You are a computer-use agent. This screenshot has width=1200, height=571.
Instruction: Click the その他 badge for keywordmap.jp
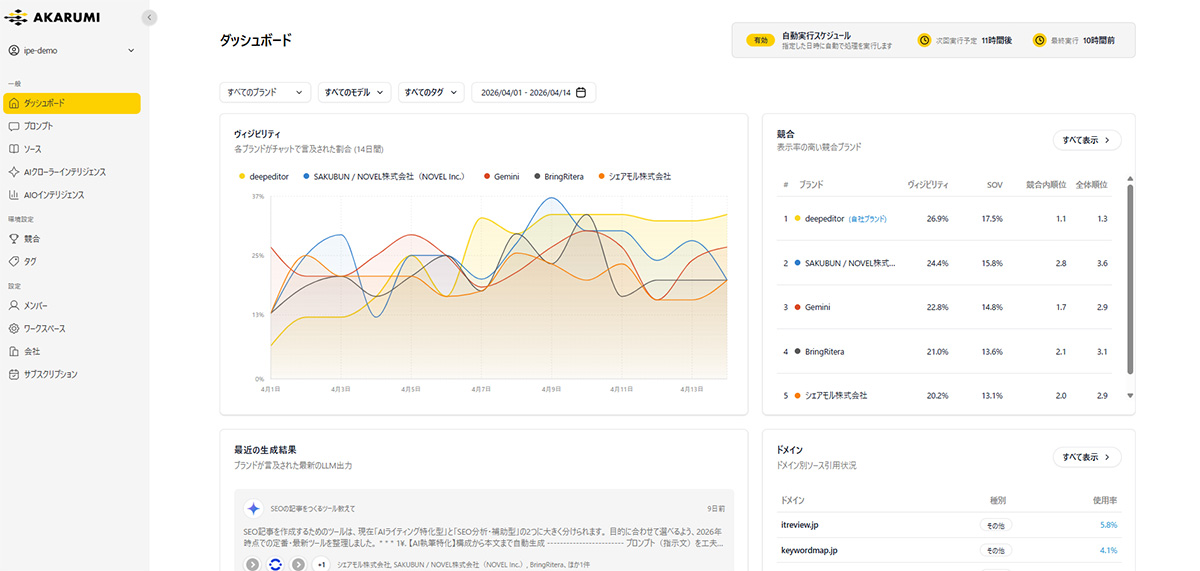click(x=995, y=550)
